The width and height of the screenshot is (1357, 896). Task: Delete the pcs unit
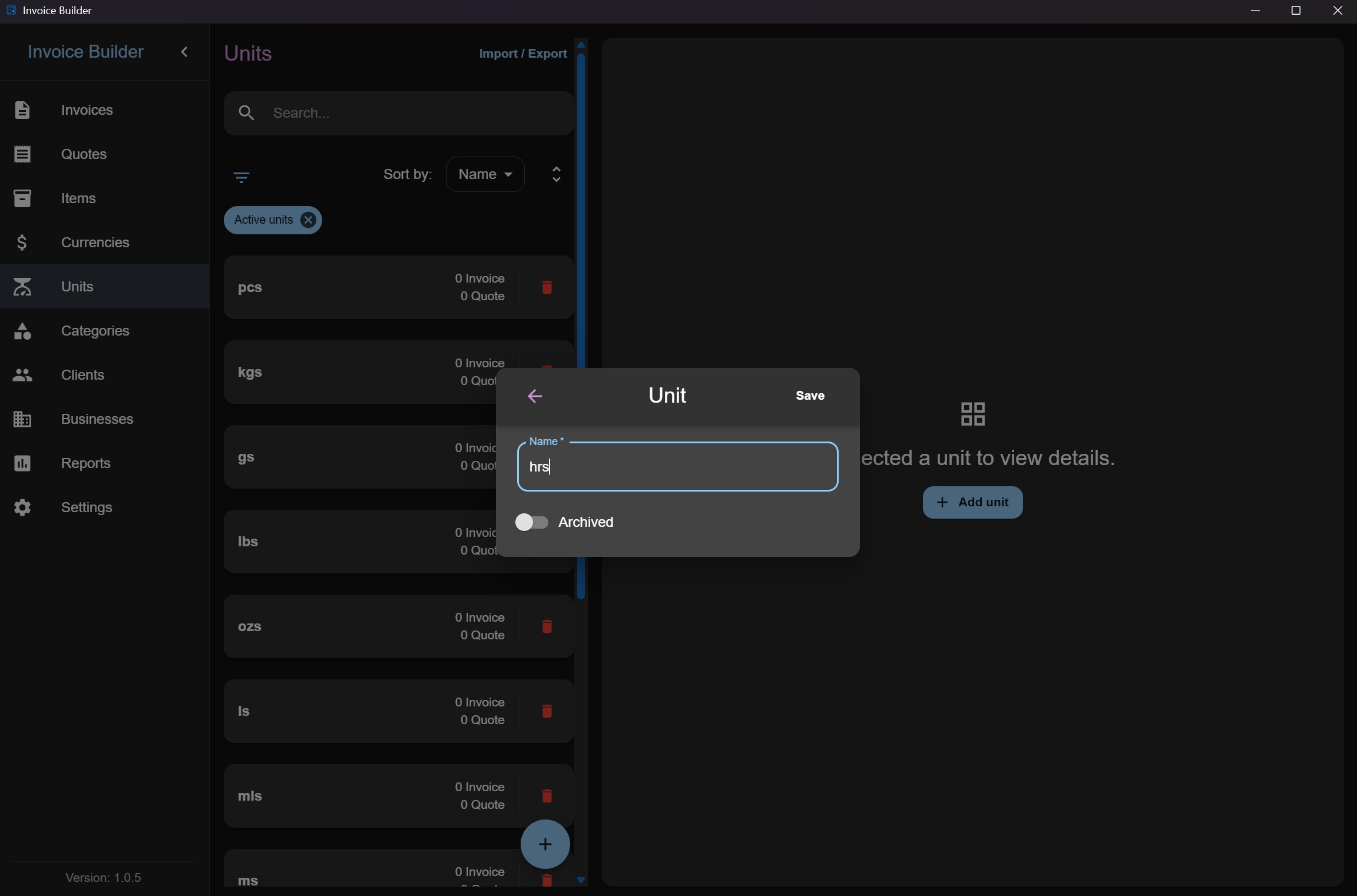point(547,287)
